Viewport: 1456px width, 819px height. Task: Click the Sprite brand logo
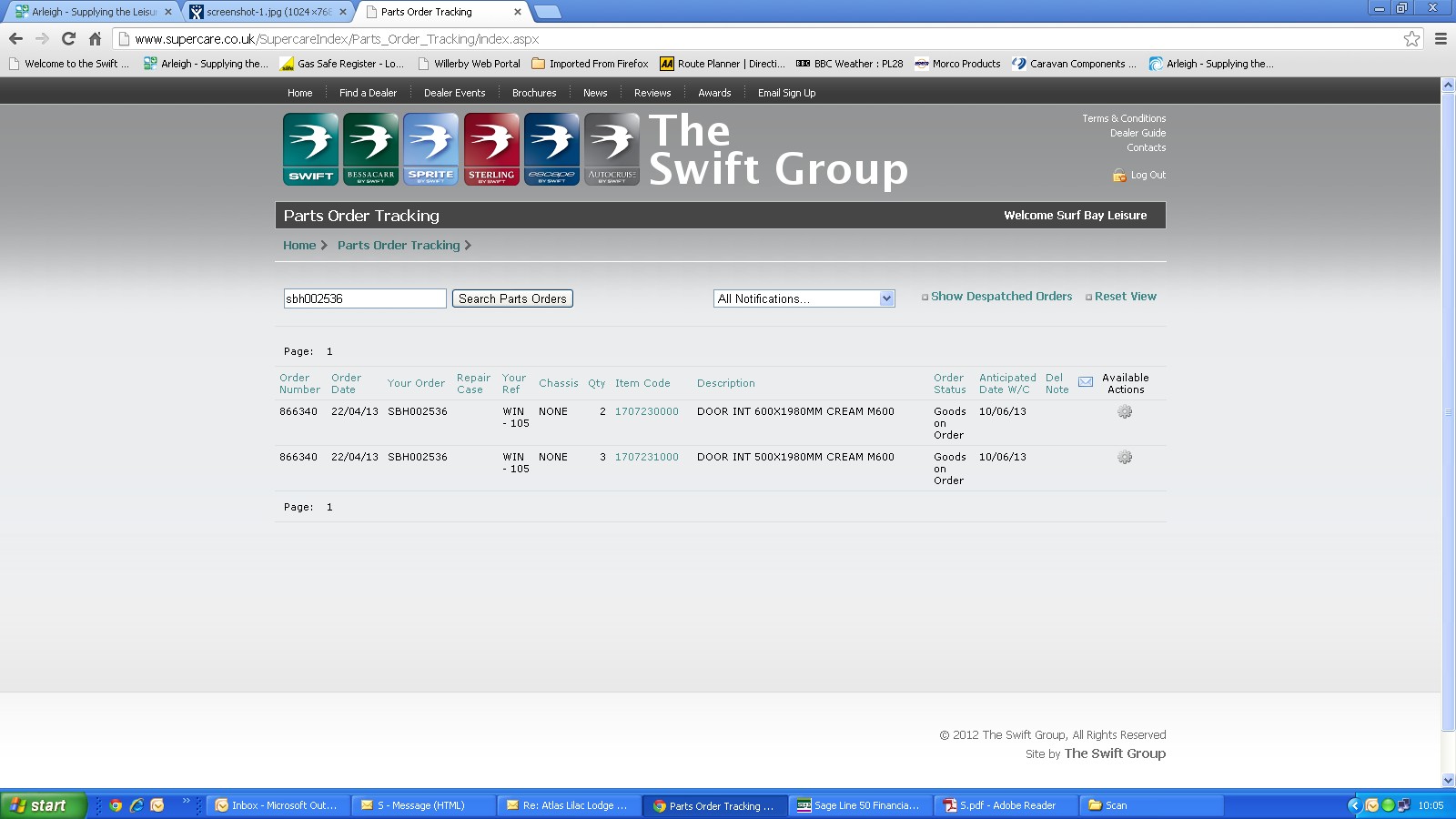point(430,149)
